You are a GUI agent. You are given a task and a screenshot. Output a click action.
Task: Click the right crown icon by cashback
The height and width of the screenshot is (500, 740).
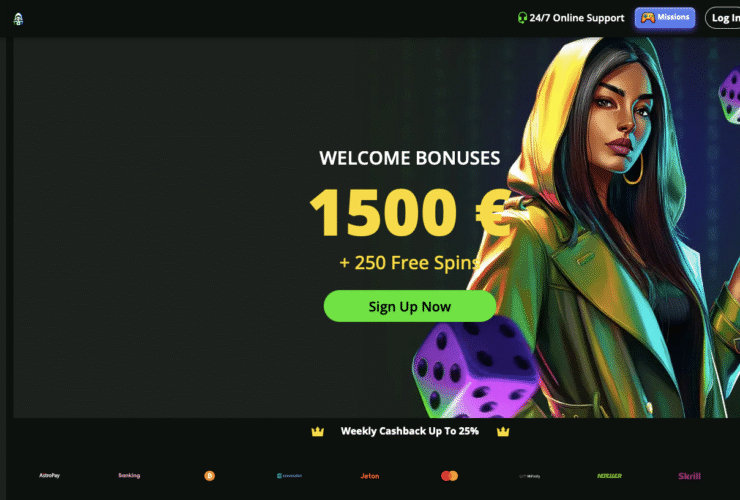click(x=503, y=431)
